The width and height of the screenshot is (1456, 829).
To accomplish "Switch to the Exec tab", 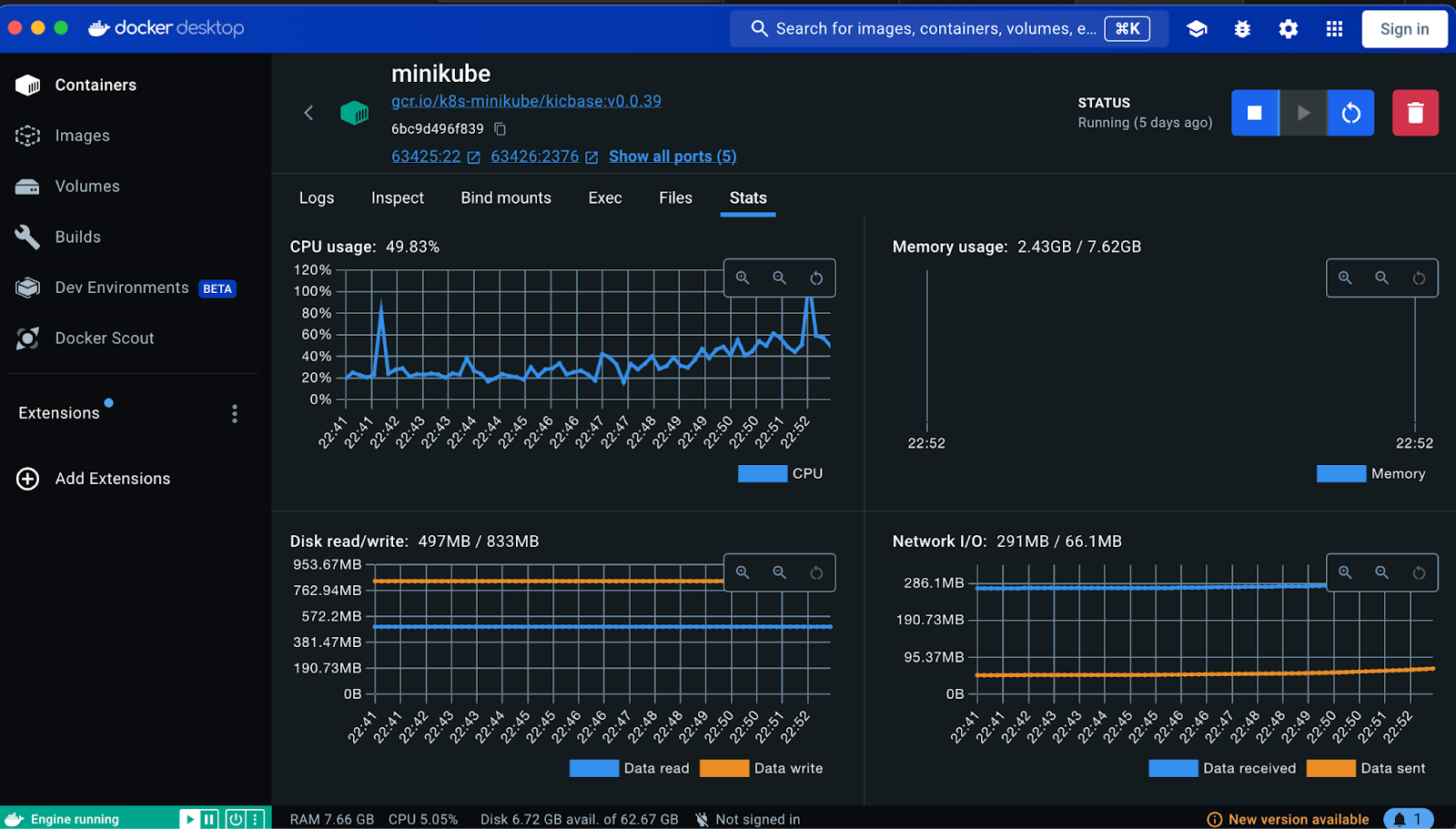I will [605, 198].
